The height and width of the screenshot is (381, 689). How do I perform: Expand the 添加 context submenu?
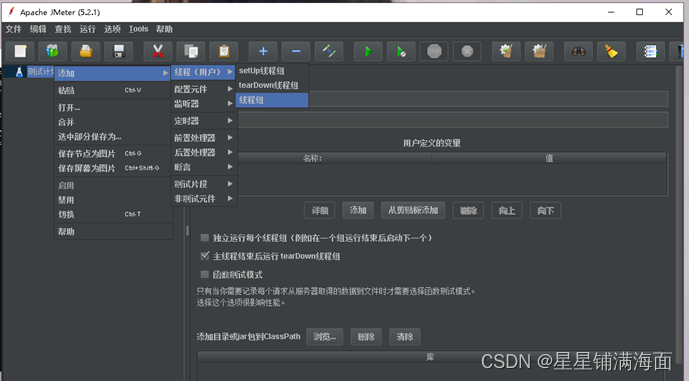click(112, 73)
